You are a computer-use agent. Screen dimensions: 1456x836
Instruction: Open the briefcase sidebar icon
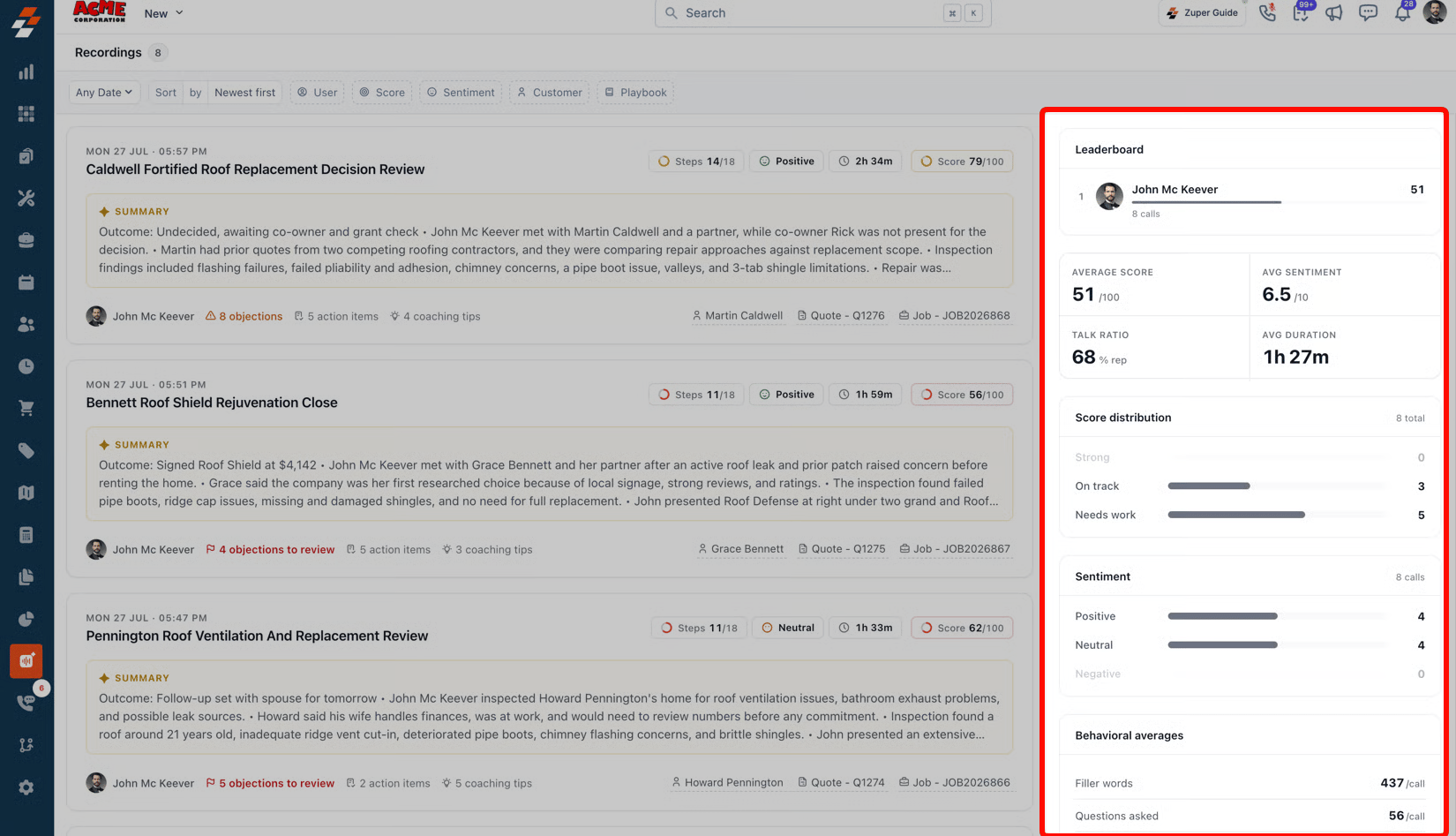click(x=26, y=240)
